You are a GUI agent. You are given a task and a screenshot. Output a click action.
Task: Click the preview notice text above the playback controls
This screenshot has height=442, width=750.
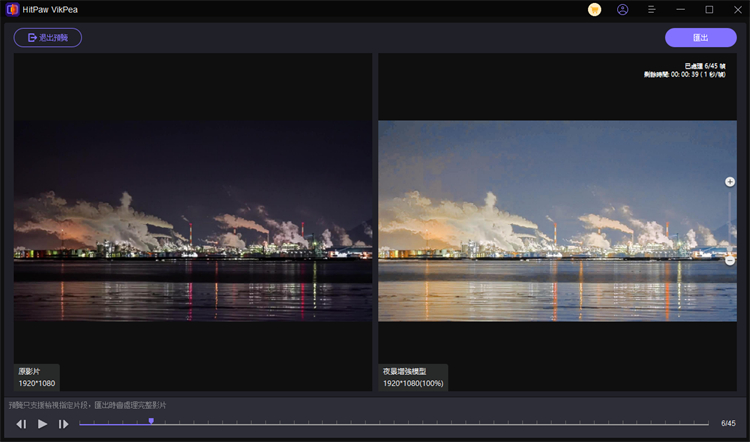tap(88, 405)
